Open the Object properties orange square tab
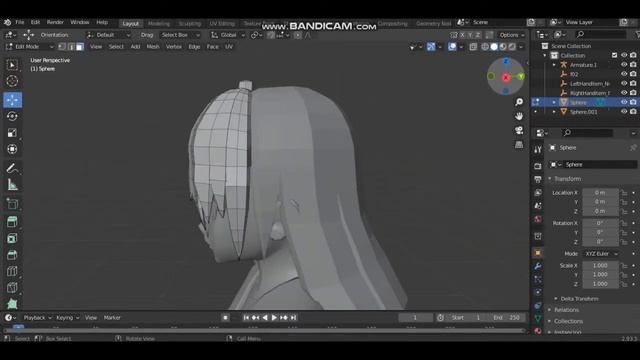The width and height of the screenshot is (640, 360). pyautogui.click(x=538, y=253)
